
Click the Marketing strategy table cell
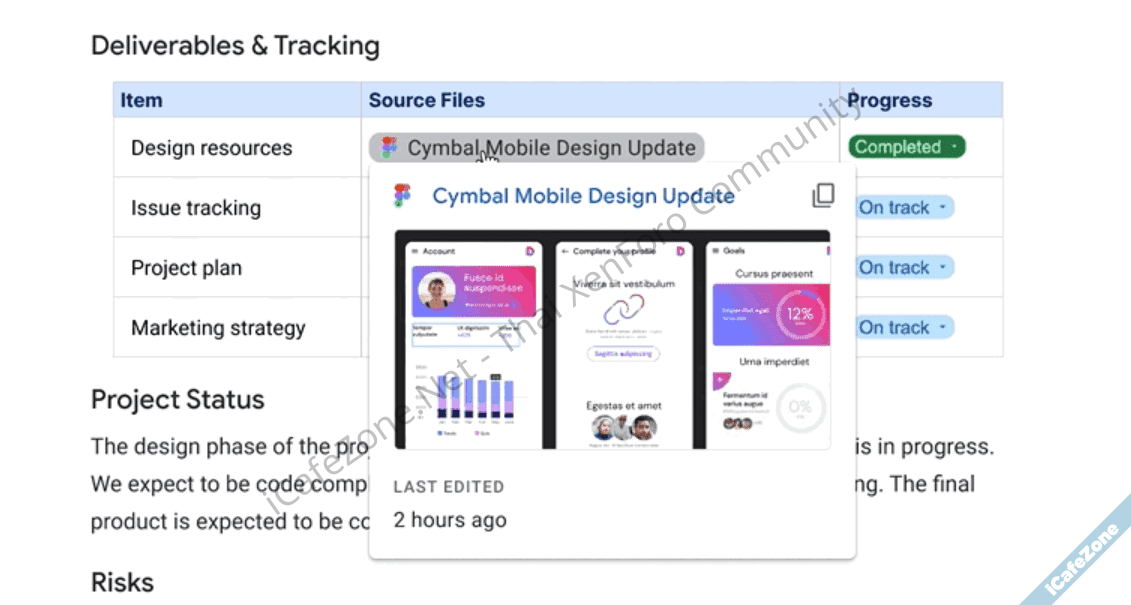coord(218,328)
